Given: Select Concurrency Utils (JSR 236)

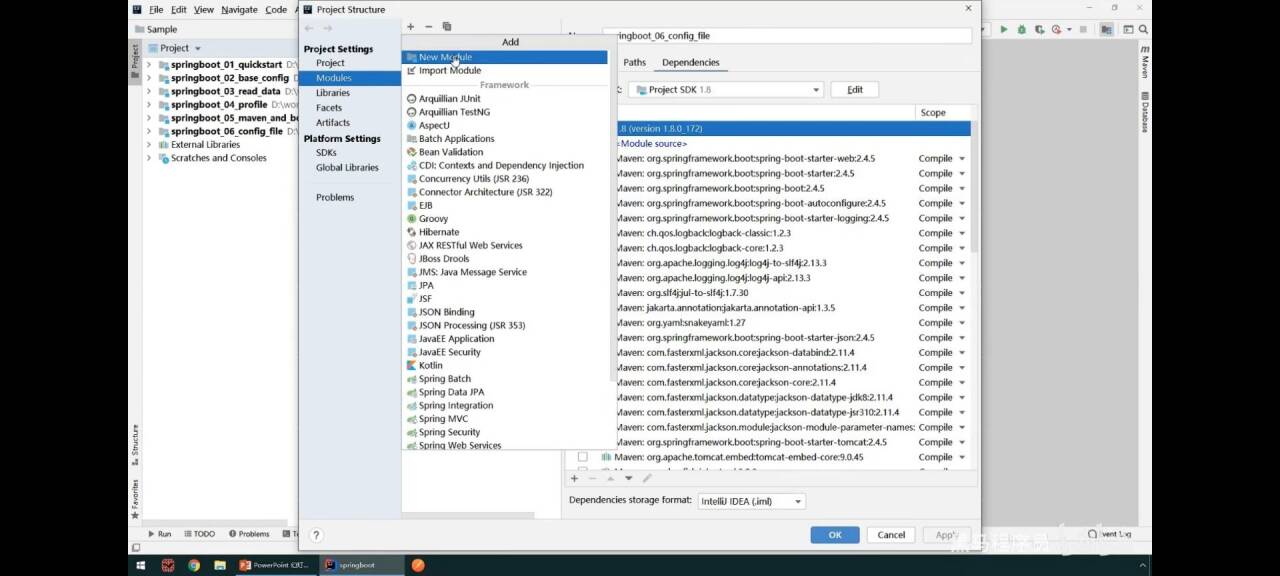Looking at the screenshot, I should point(504,179).
